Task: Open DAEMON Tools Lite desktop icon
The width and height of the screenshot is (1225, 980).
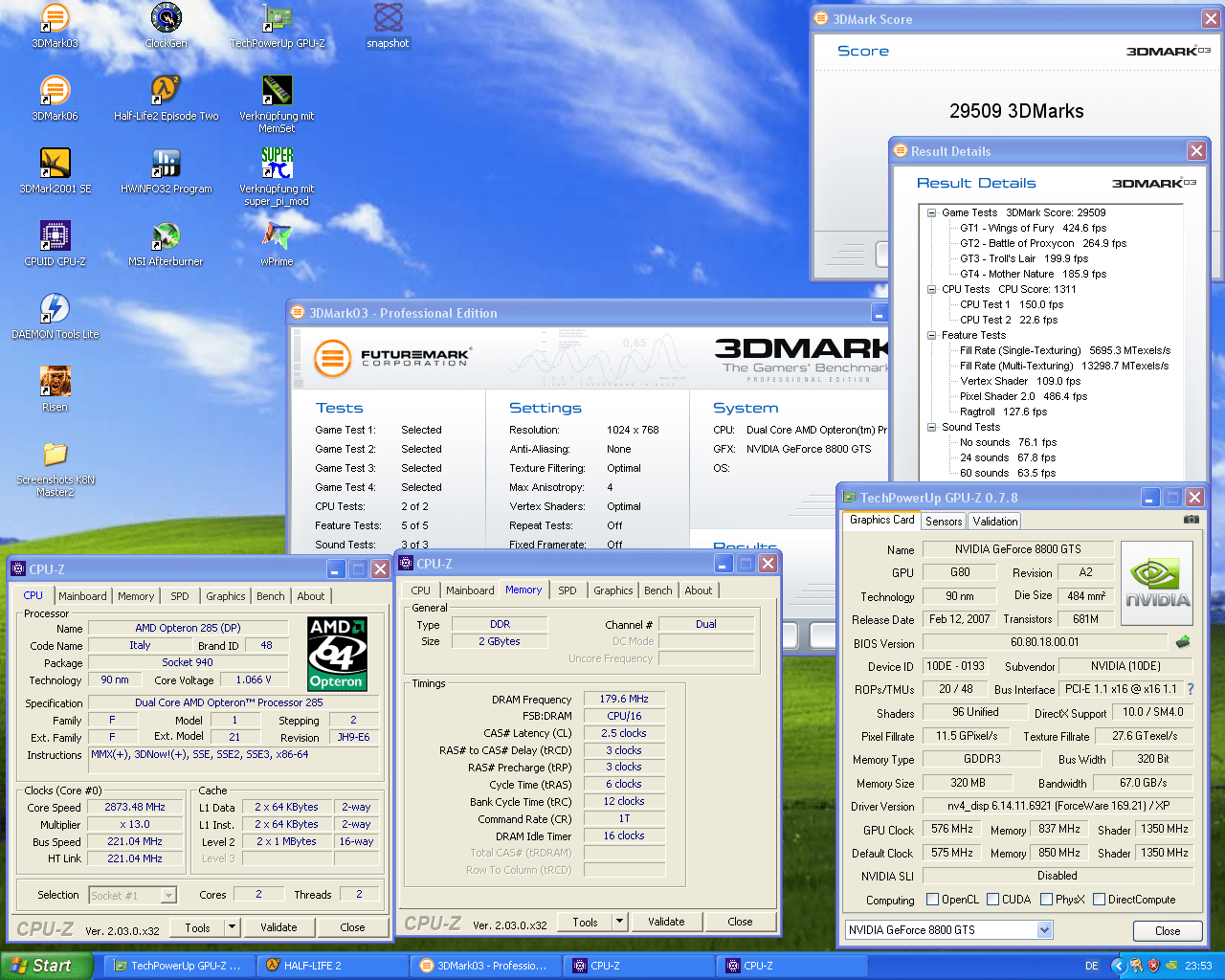Action: coord(55,309)
